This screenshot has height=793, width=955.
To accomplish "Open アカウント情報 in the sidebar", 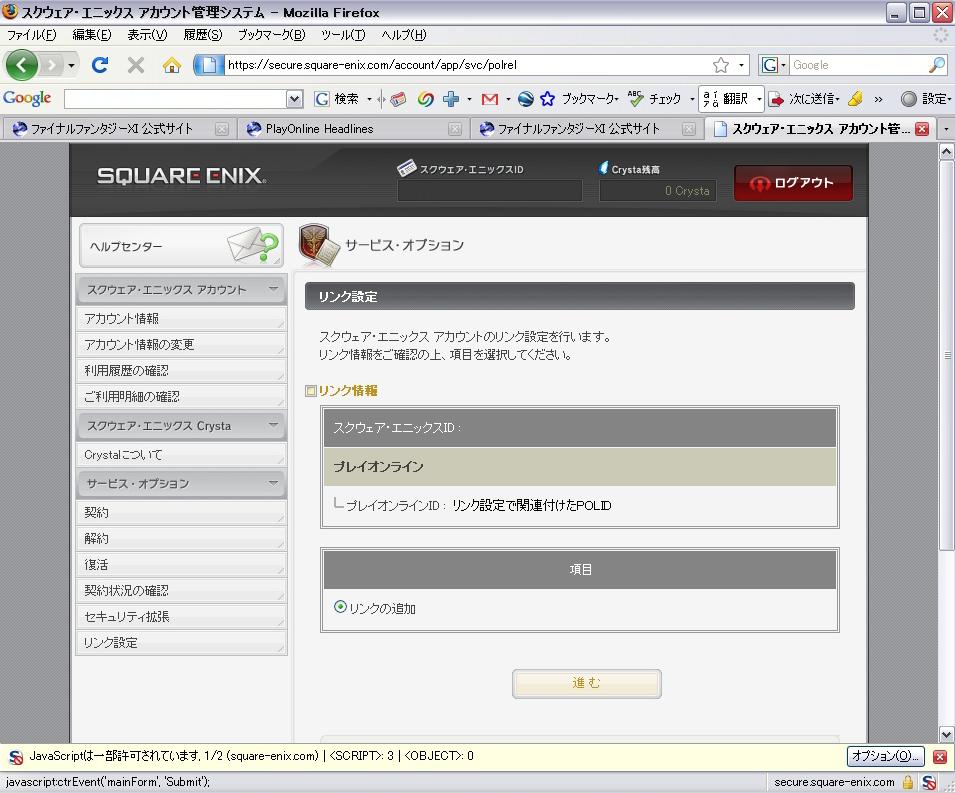I will click(x=181, y=319).
